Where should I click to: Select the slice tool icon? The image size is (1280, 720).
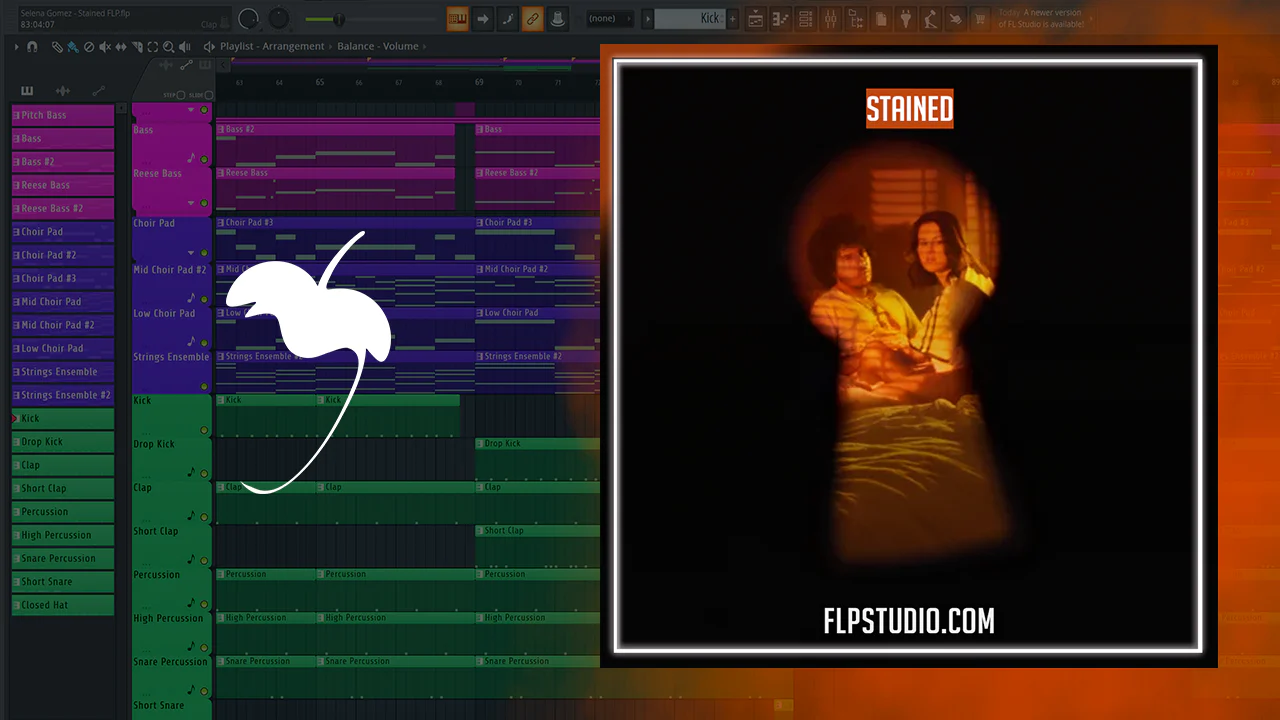137,47
